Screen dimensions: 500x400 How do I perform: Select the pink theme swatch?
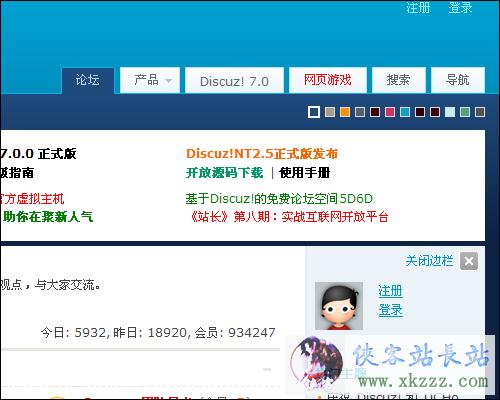pos(390,112)
